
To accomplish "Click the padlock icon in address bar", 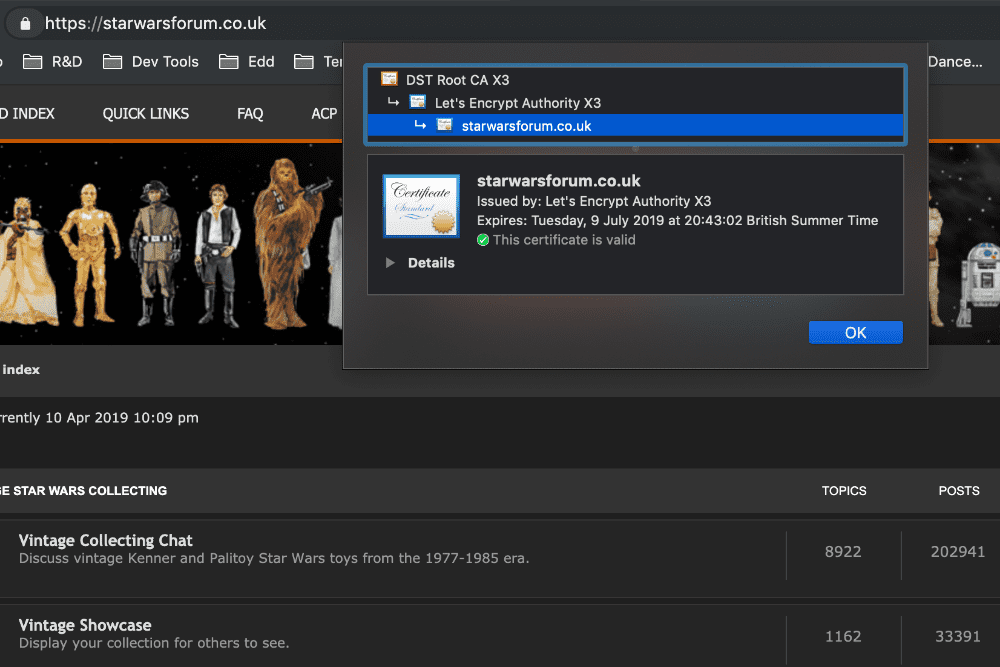I will (x=25, y=24).
